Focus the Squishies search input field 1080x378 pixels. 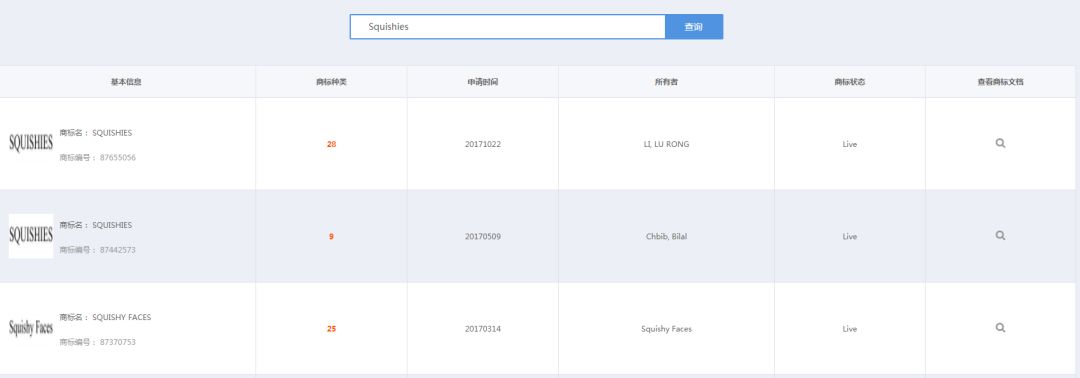(x=508, y=27)
